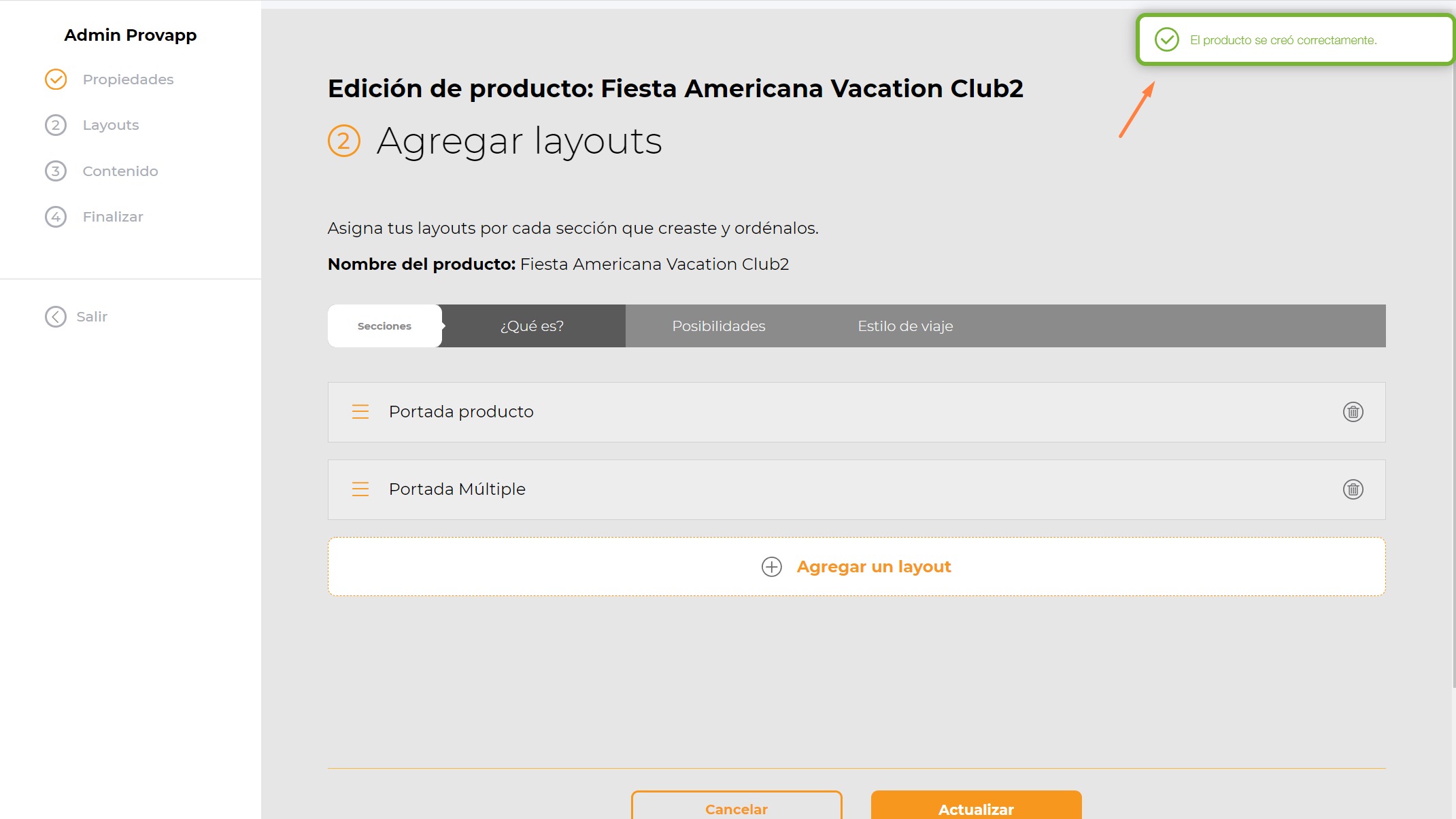Click the Agregar layouts heading
The width and height of the screenshot is (1456, 819).
tap(519, 141)
